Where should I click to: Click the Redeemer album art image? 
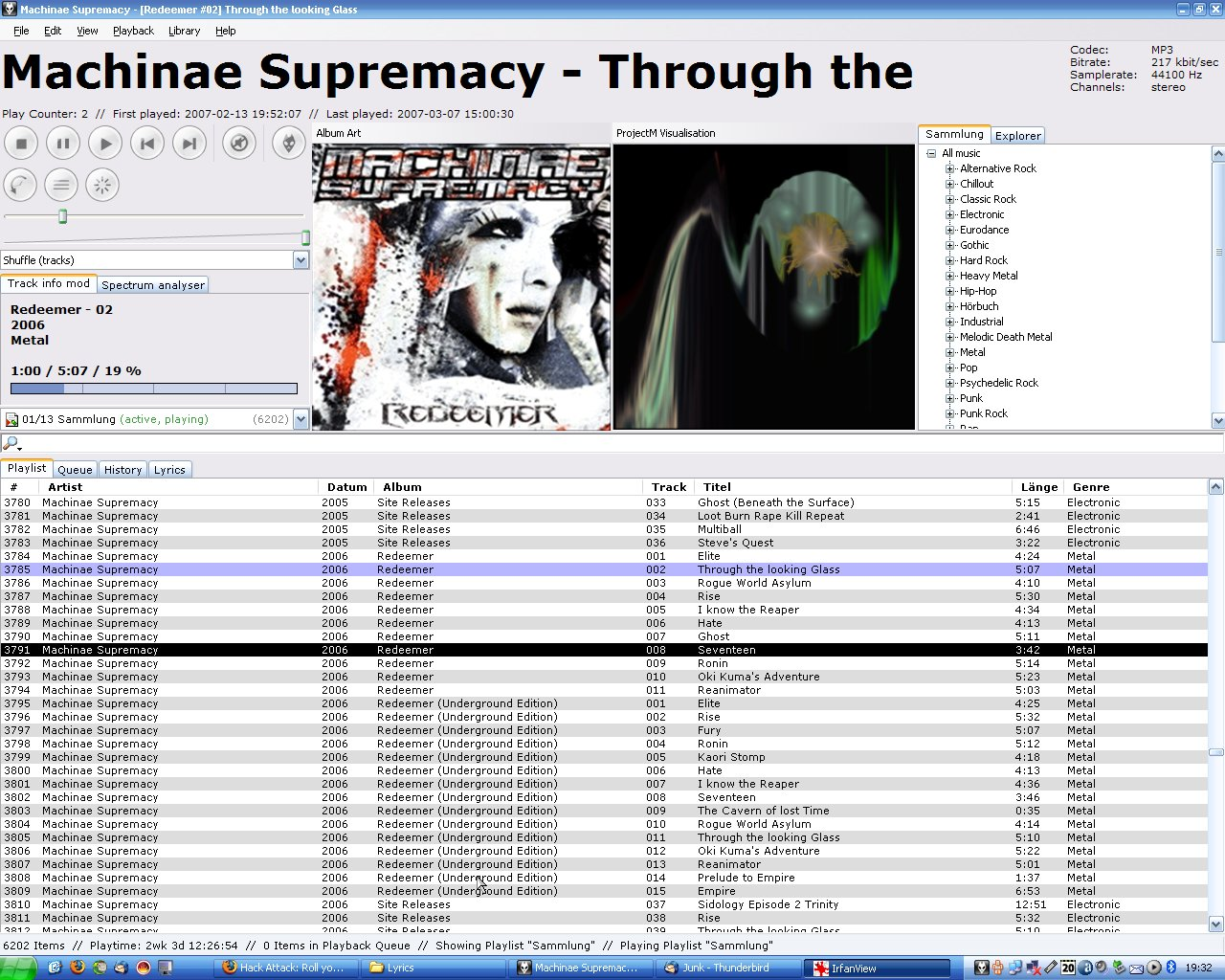pos(461,286)
